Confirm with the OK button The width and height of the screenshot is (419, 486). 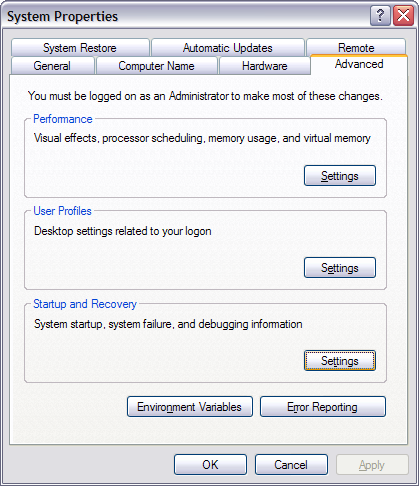(x=210, y=464)
